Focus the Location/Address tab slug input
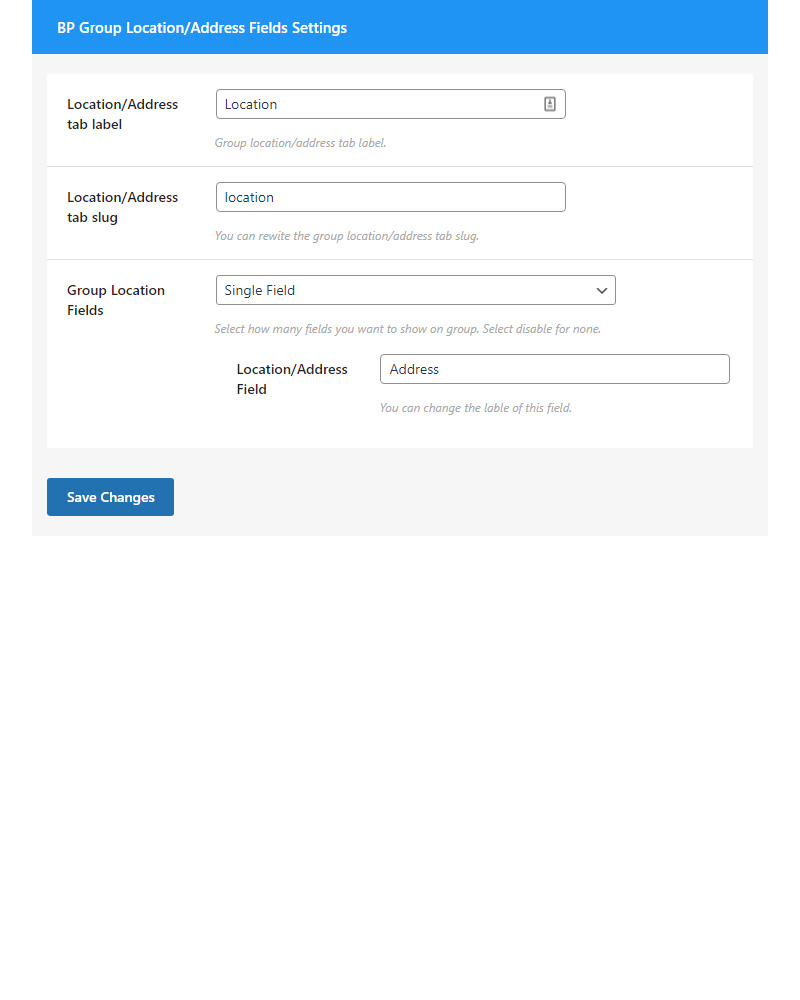 click(x=390, y=197)
